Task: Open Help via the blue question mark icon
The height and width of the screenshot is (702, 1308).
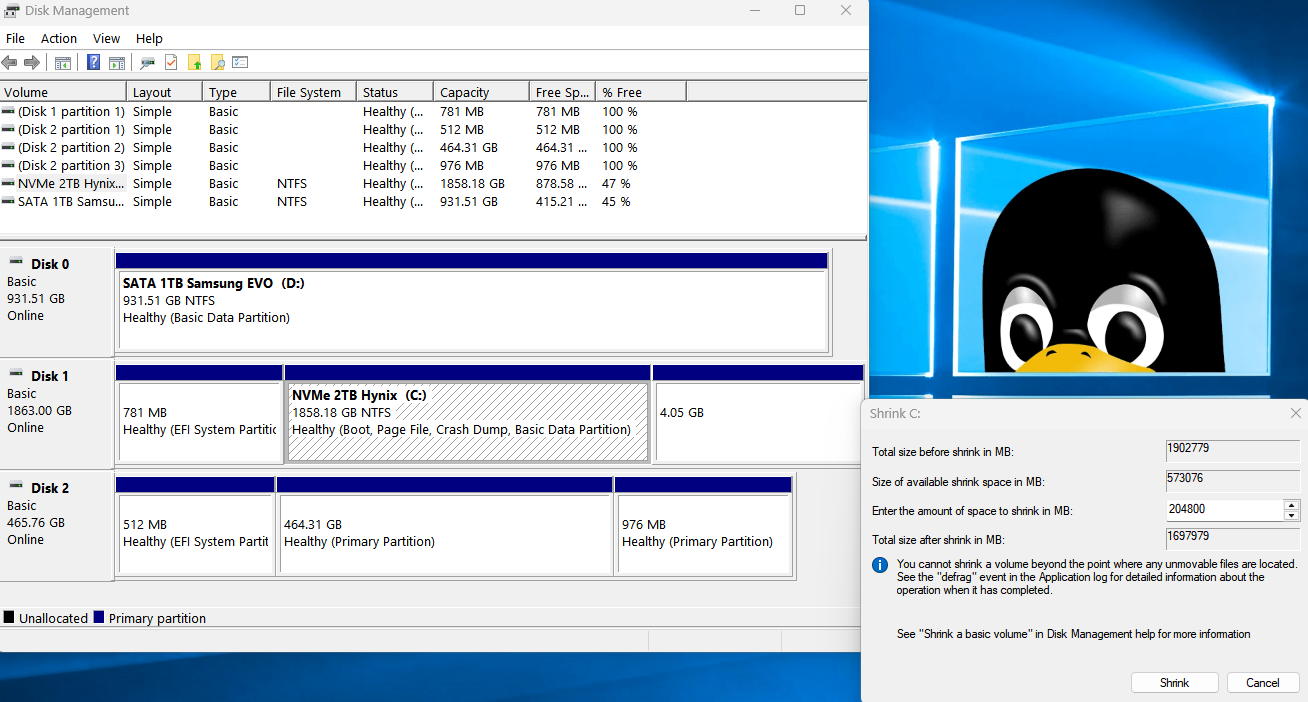Action: point(93,63)
